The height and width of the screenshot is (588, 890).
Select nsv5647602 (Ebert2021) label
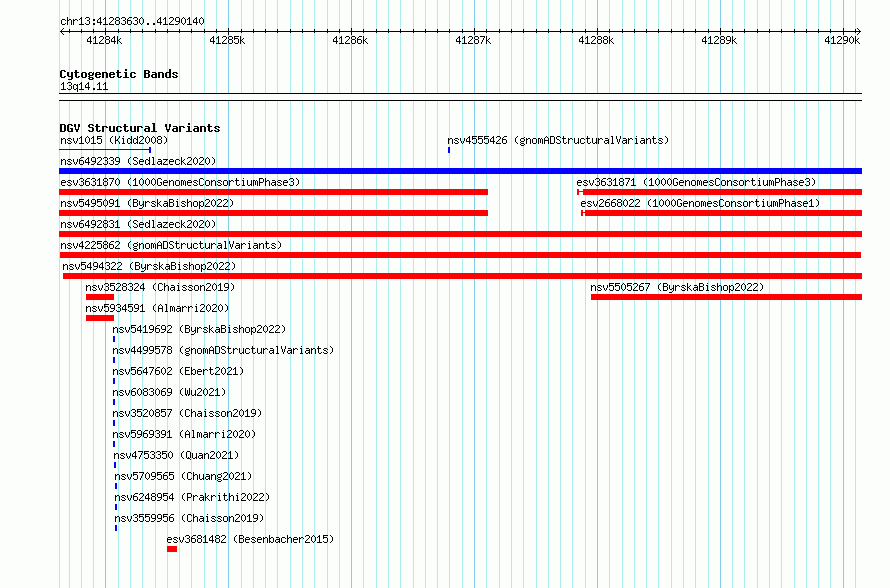pyautogui.click(x=178, y=371)
